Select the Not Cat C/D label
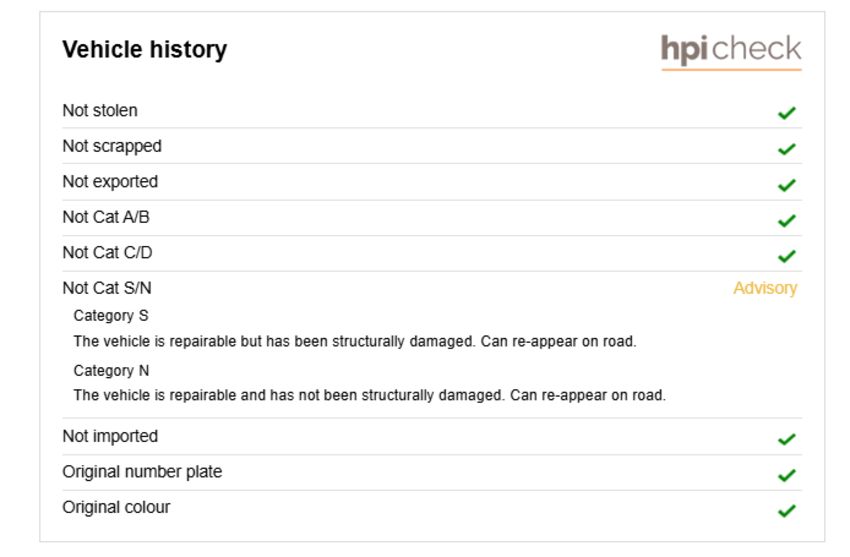 107,252
